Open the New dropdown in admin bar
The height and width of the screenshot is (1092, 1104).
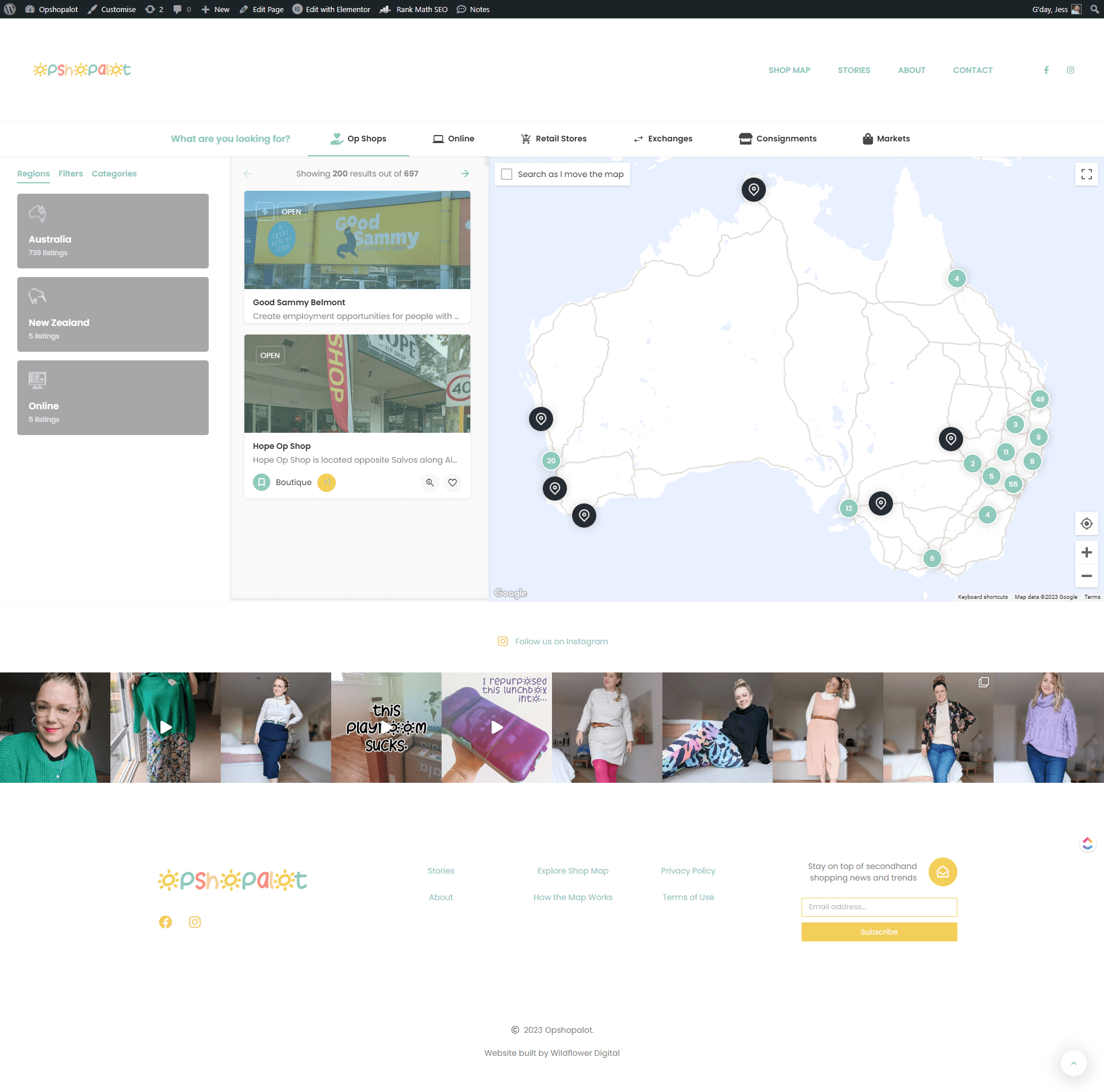(216, 9)
